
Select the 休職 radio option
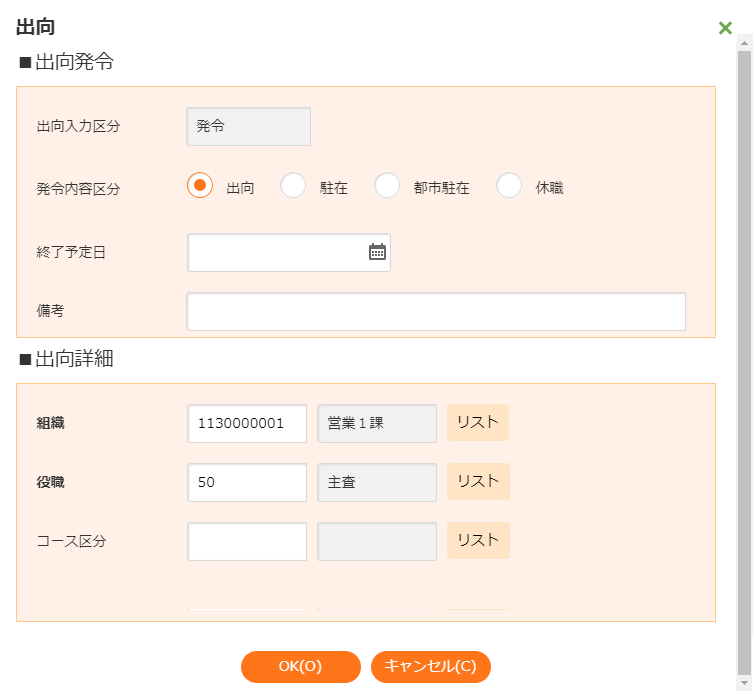coord(510,186)
